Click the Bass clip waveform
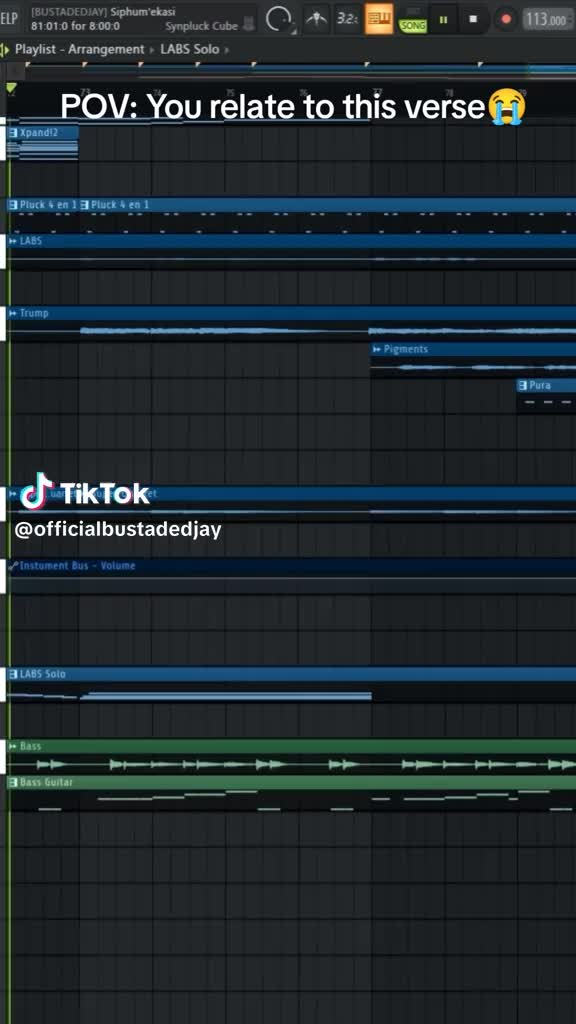576x1024 pixels. click(x=291, y=764)
